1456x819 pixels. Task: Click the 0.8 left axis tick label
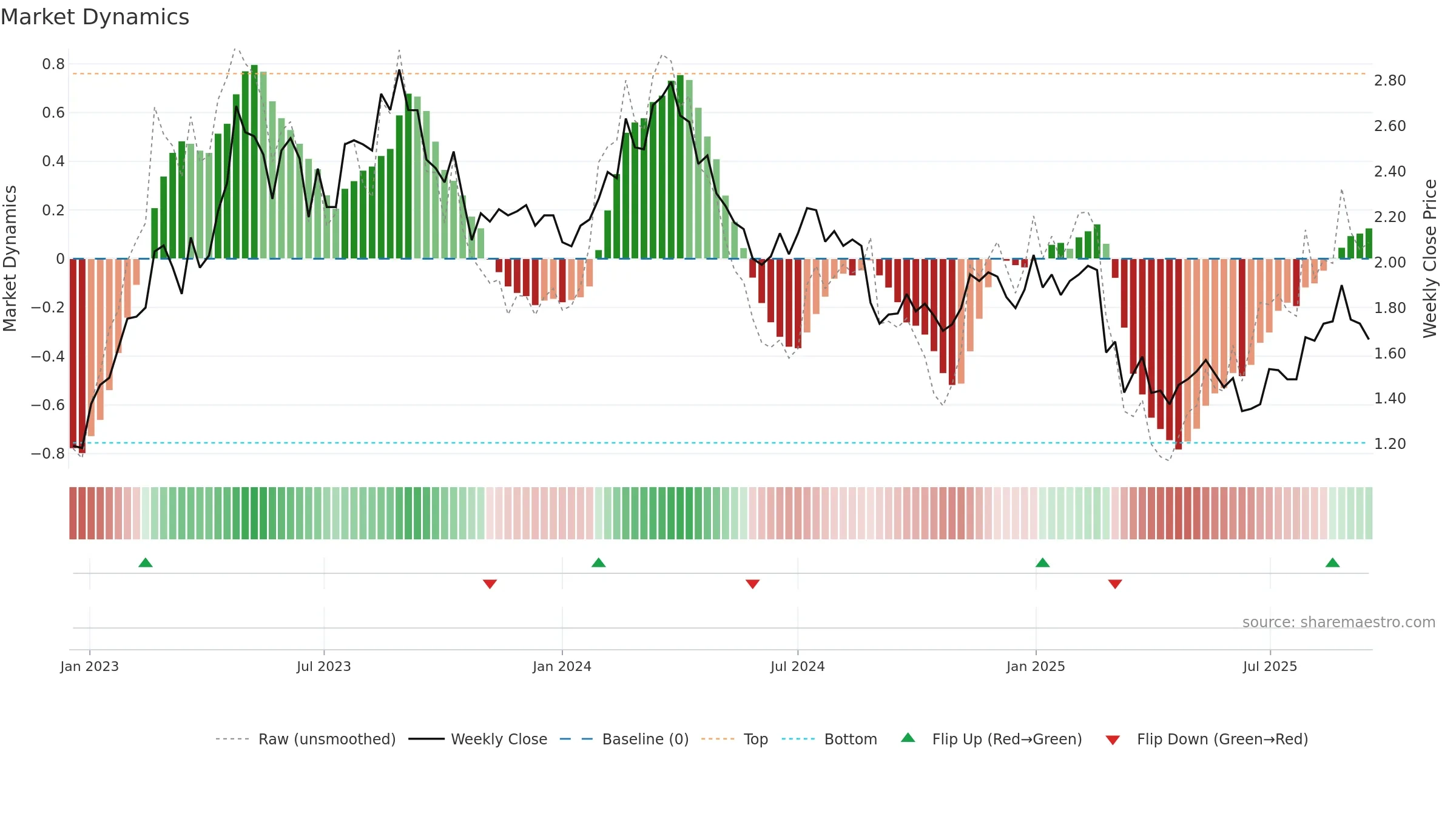53,64
